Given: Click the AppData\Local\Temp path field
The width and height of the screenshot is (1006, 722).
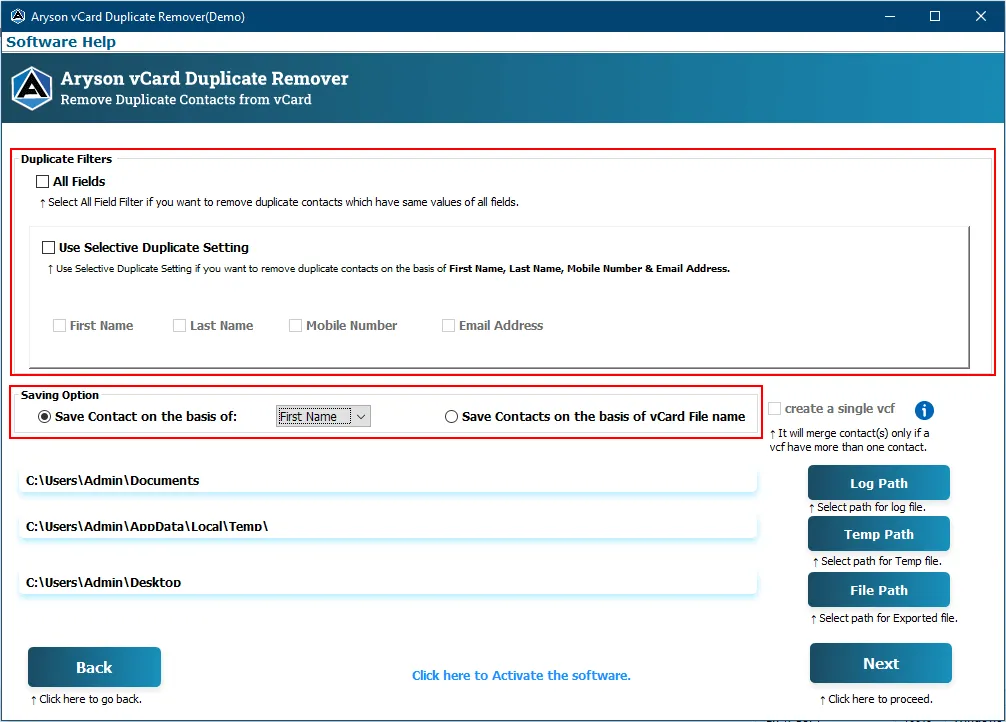Looking at the screenshot, I should tap(388, 527).
